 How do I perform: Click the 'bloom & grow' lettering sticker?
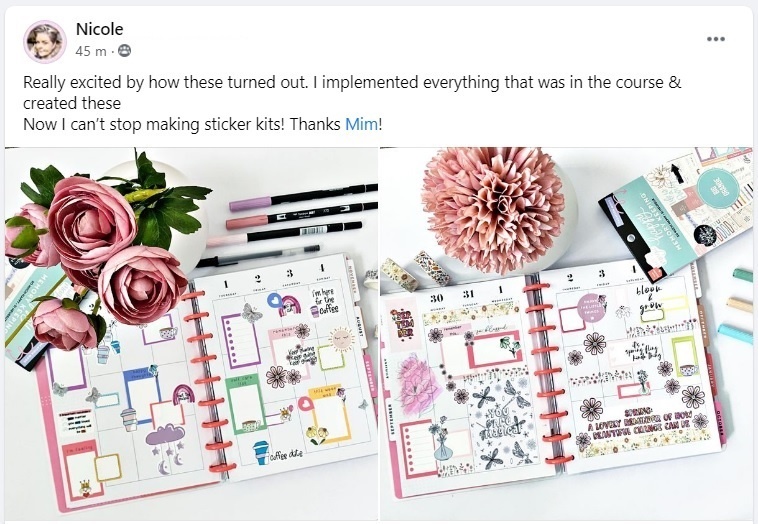click(x=651, y=300)
